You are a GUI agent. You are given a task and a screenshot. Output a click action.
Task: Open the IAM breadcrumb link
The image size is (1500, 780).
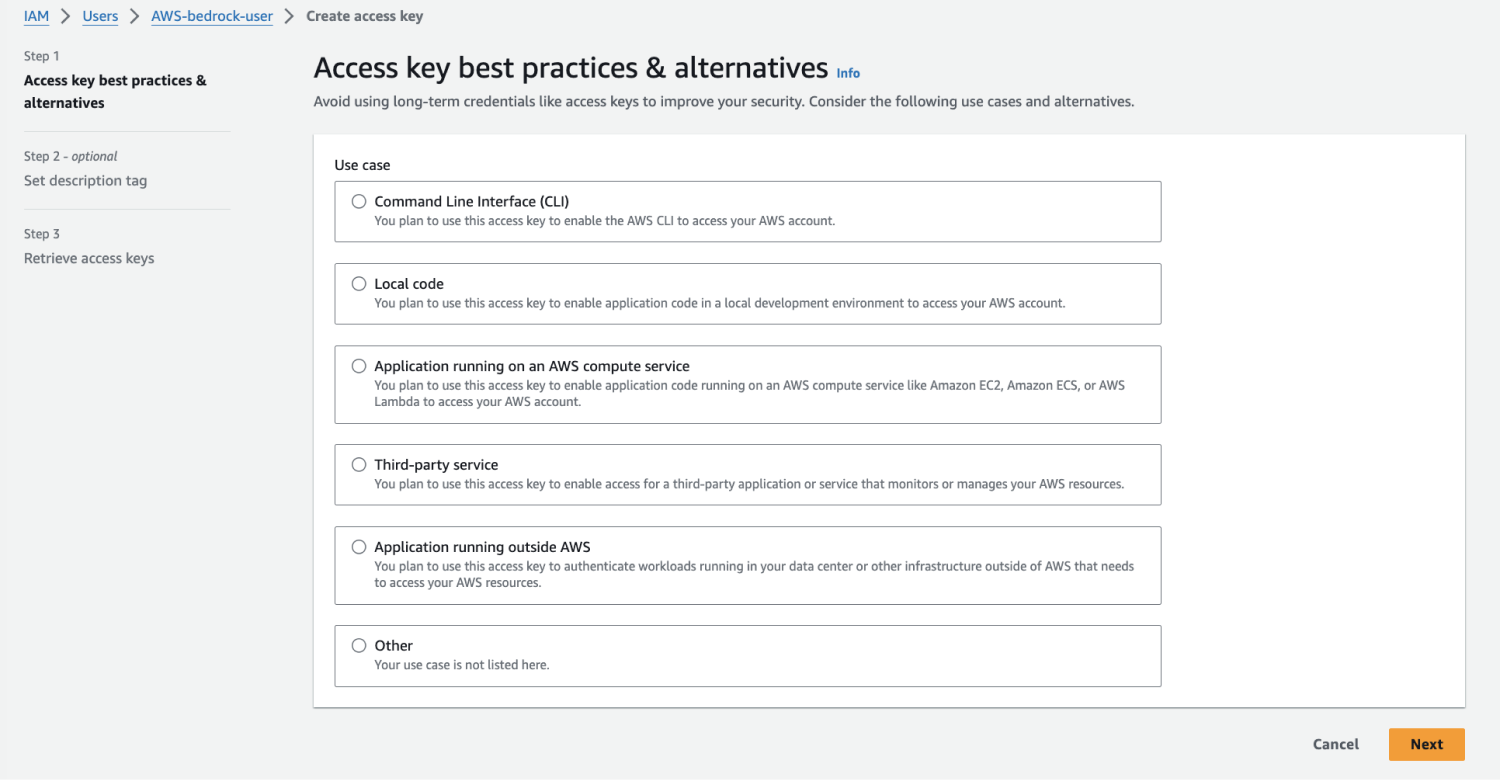point(36,16)
